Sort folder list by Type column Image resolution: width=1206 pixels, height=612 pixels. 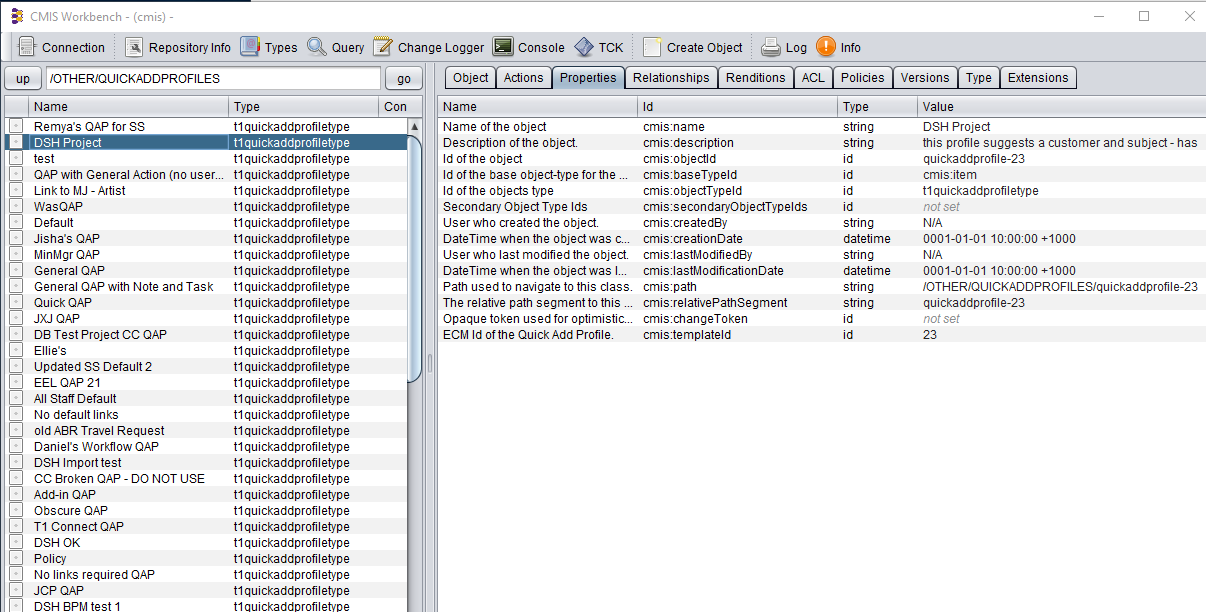pyautogui.click(x=304, y=106)
